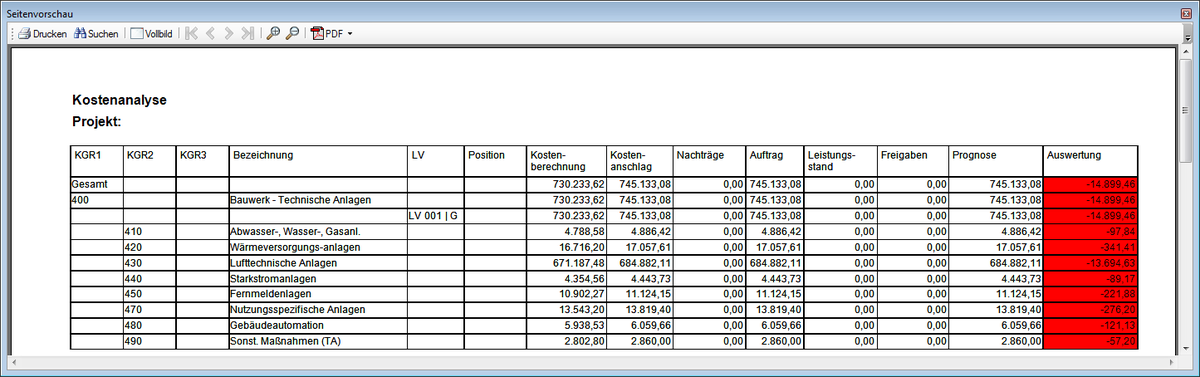1200x377 pixels.
Task: Click the Nutzungsspezifische Anlagen row
Action: [604, 310]
